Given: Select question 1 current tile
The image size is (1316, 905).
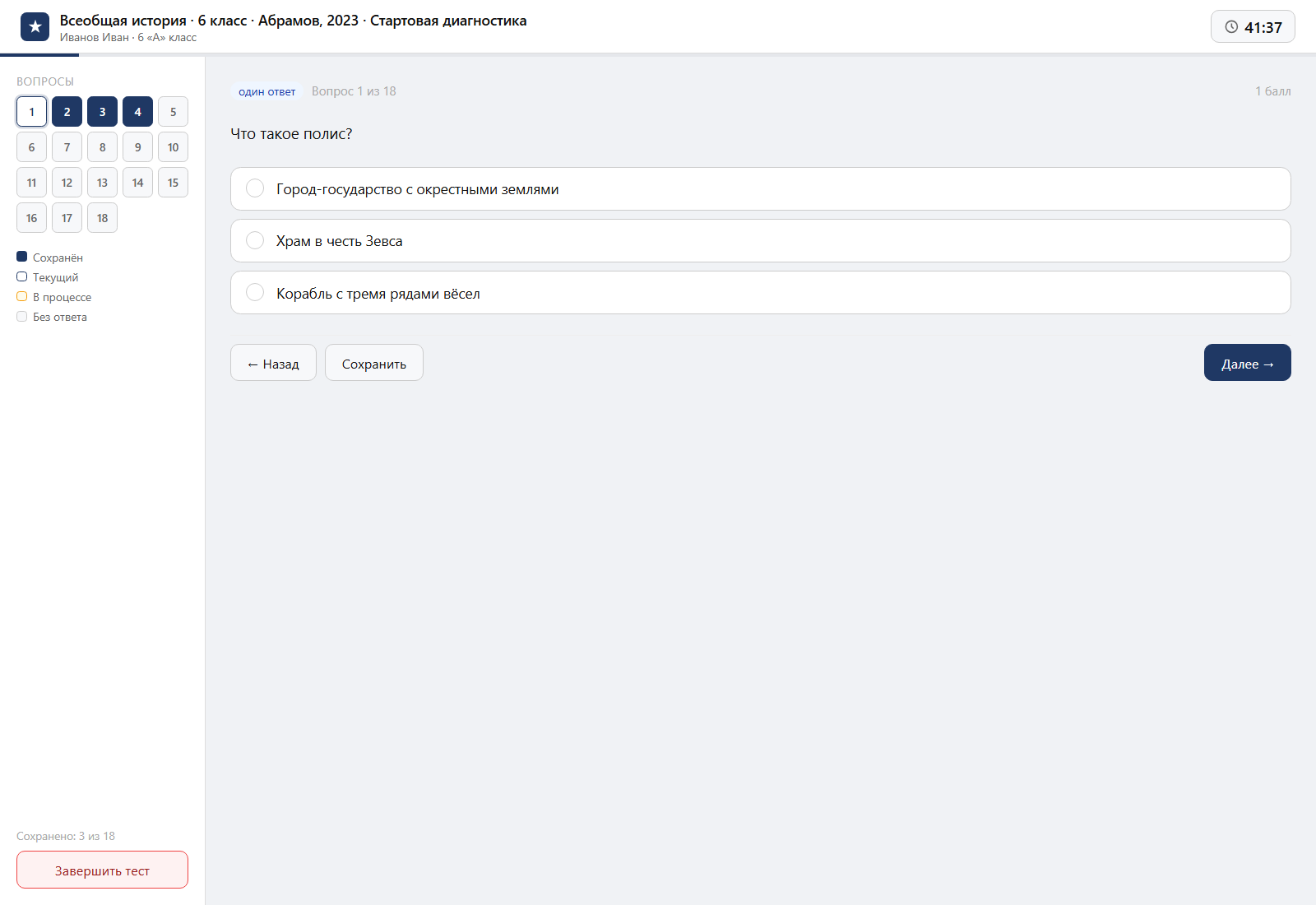Looking at the screenshot, I should [31, 112].
